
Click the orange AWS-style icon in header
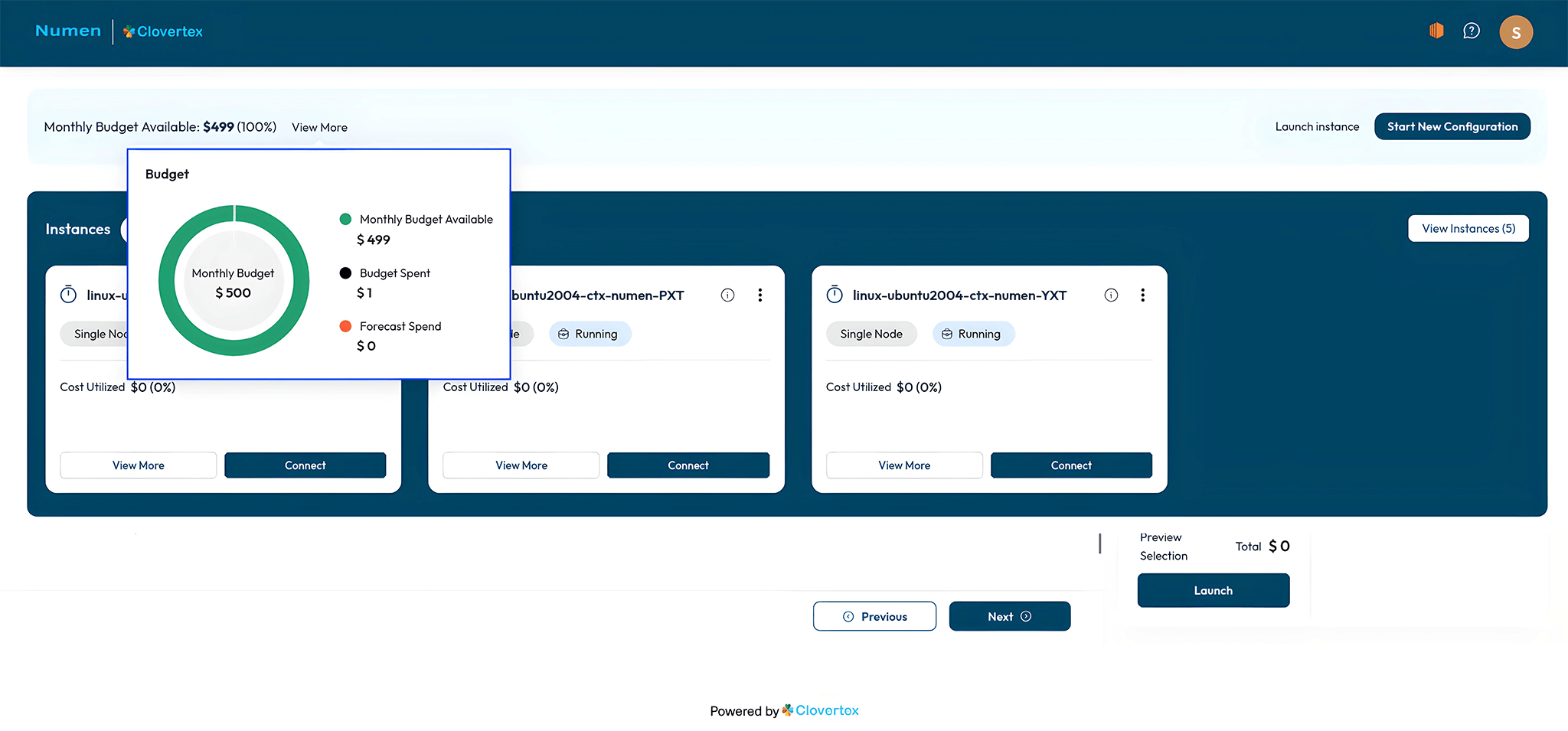pyautogui.click(x=1436, y=31)
